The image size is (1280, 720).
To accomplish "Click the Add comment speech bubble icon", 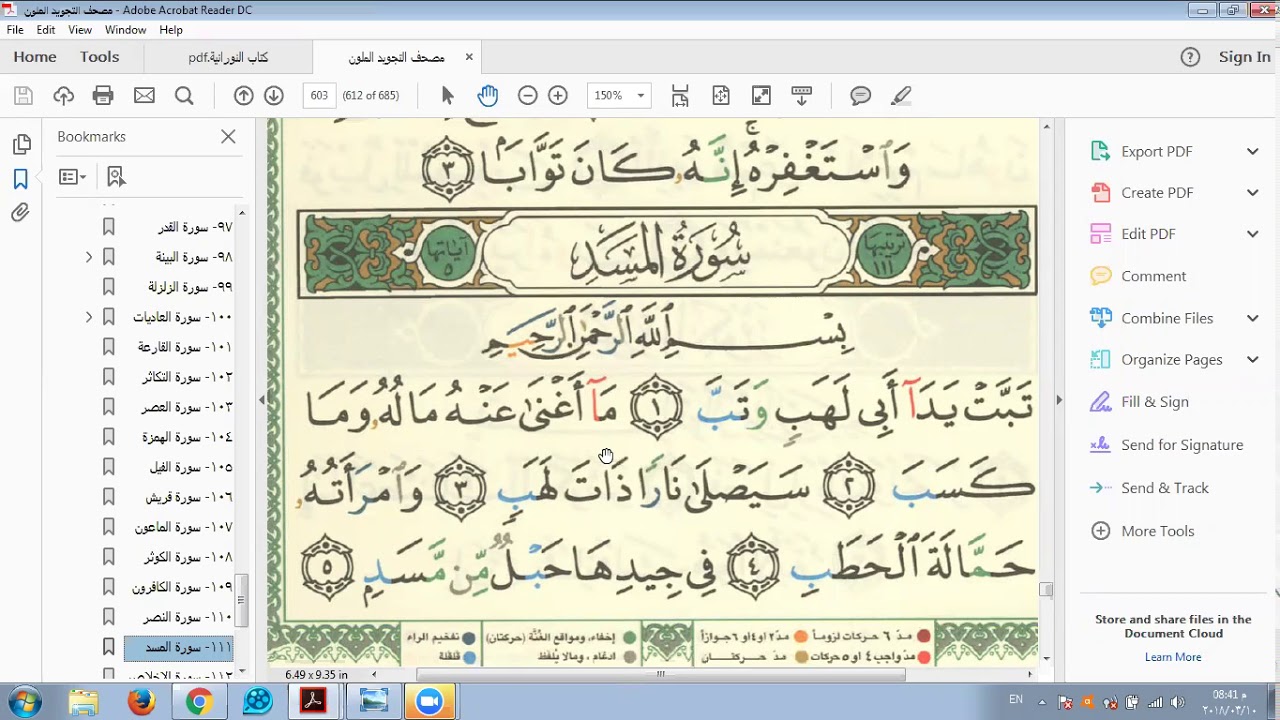I will pyautogui.click(x=860, y=96).
